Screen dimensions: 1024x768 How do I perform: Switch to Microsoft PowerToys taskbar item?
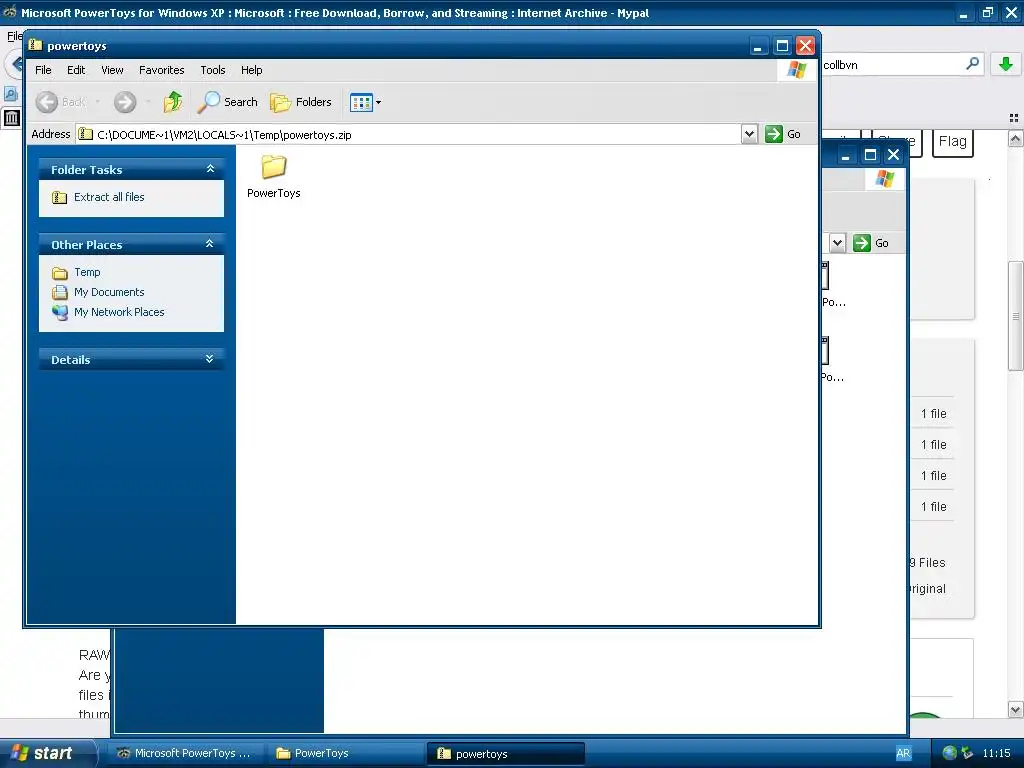pyautogui.click(x=186, y=753)
